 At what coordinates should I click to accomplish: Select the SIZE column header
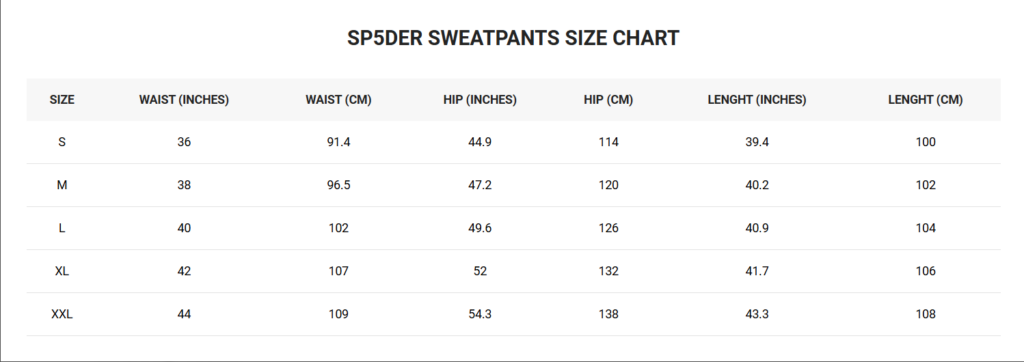pos(62,100)
